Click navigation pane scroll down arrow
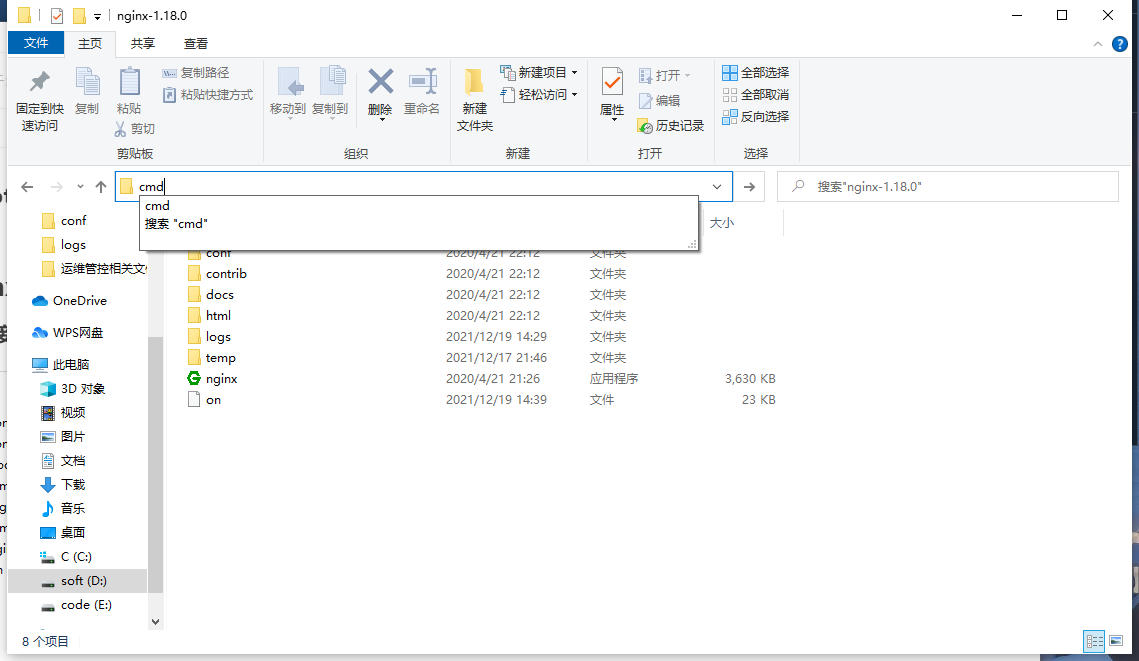Screen dimensions: 1139x661 tap(155, 622)
